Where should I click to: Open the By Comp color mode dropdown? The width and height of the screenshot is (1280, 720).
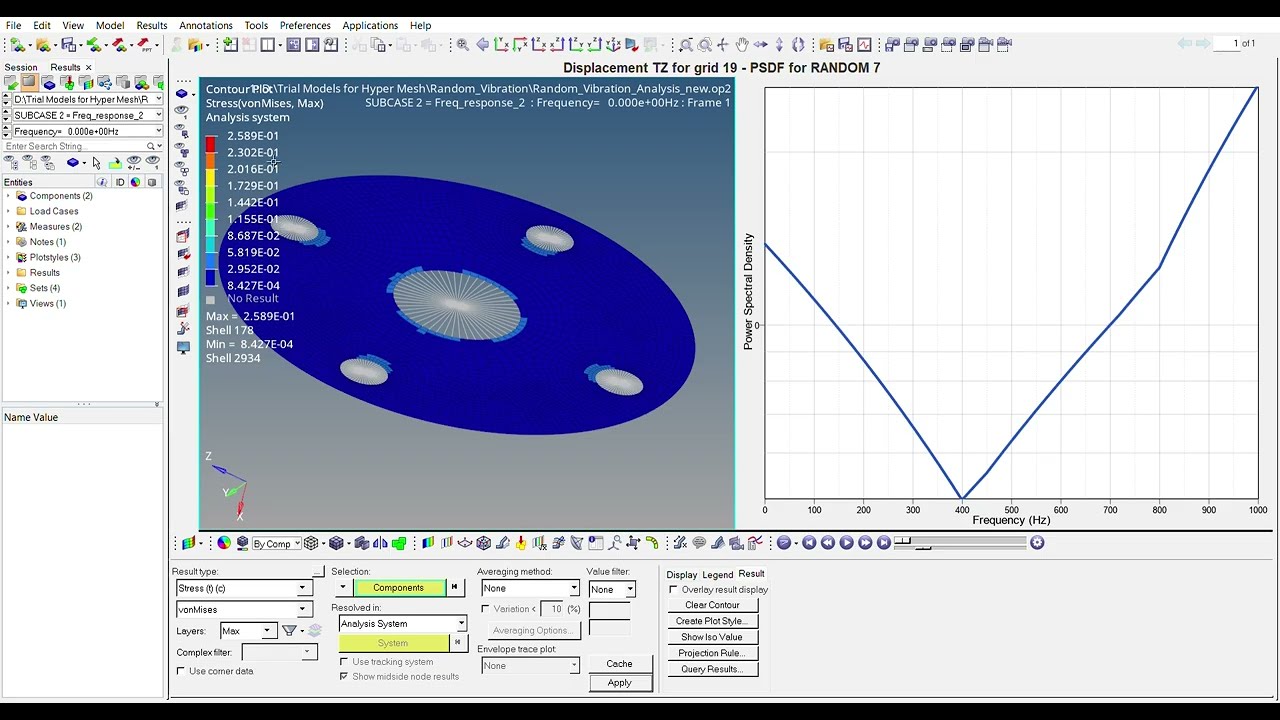pyautogui.click(x=277, y=543)
